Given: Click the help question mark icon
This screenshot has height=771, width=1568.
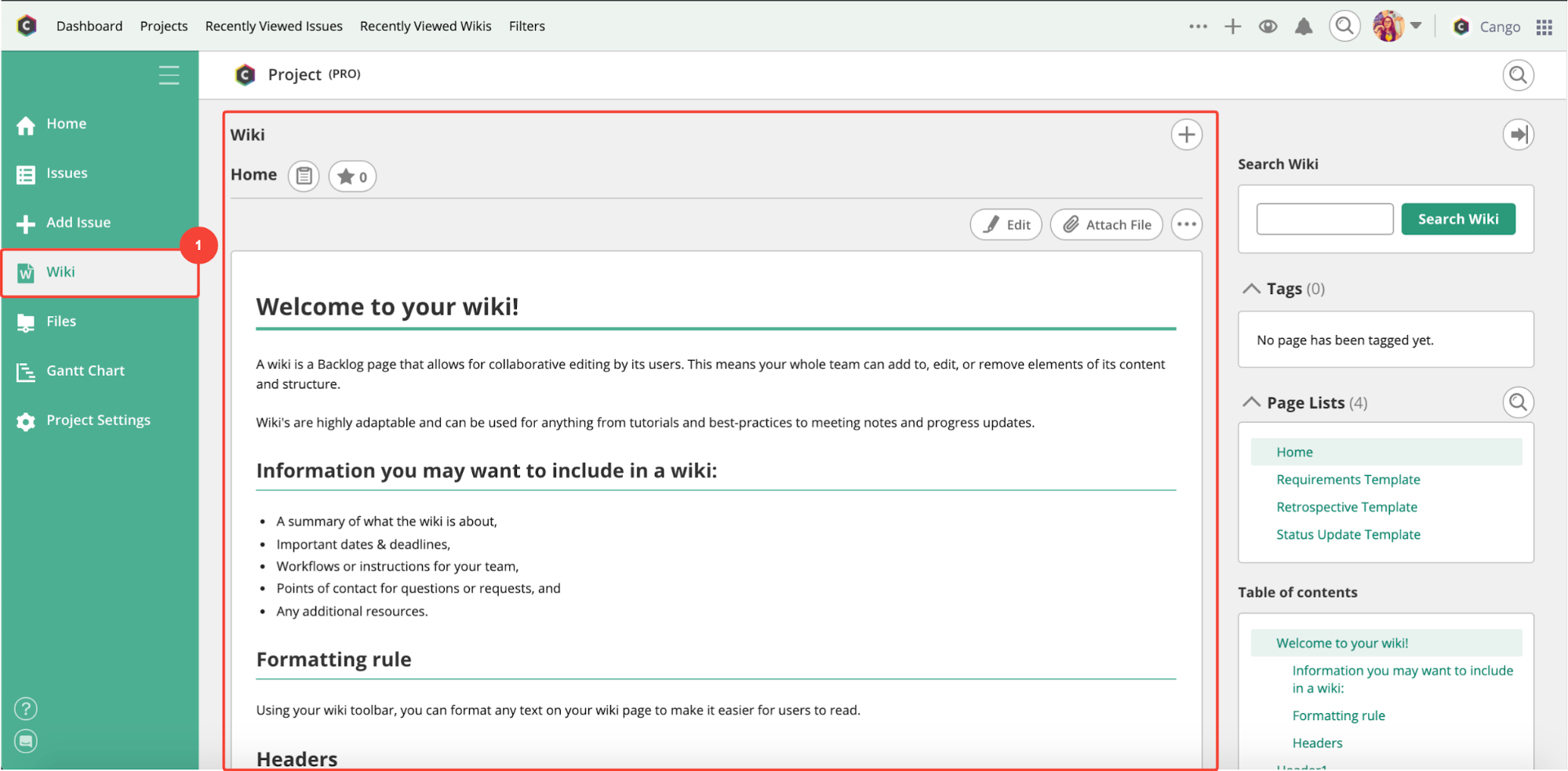Looking at the screenshot, I should (26, 709).
